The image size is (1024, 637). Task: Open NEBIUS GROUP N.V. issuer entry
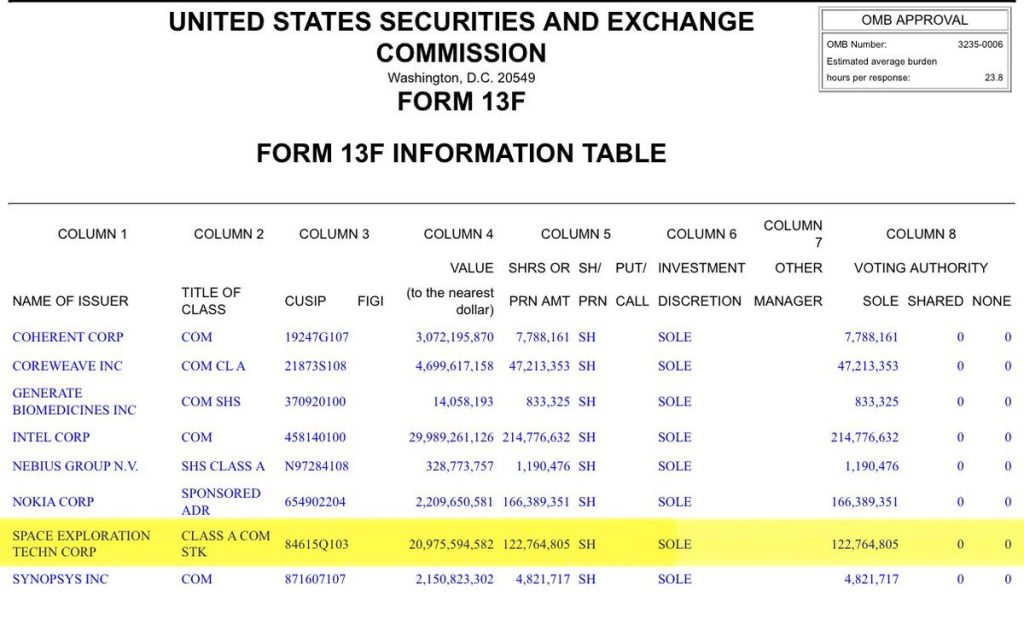pyautogui.click(x=75, y=466)
